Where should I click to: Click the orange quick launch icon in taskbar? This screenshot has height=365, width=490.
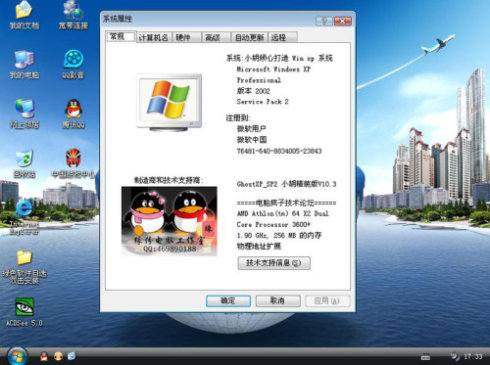58,356
